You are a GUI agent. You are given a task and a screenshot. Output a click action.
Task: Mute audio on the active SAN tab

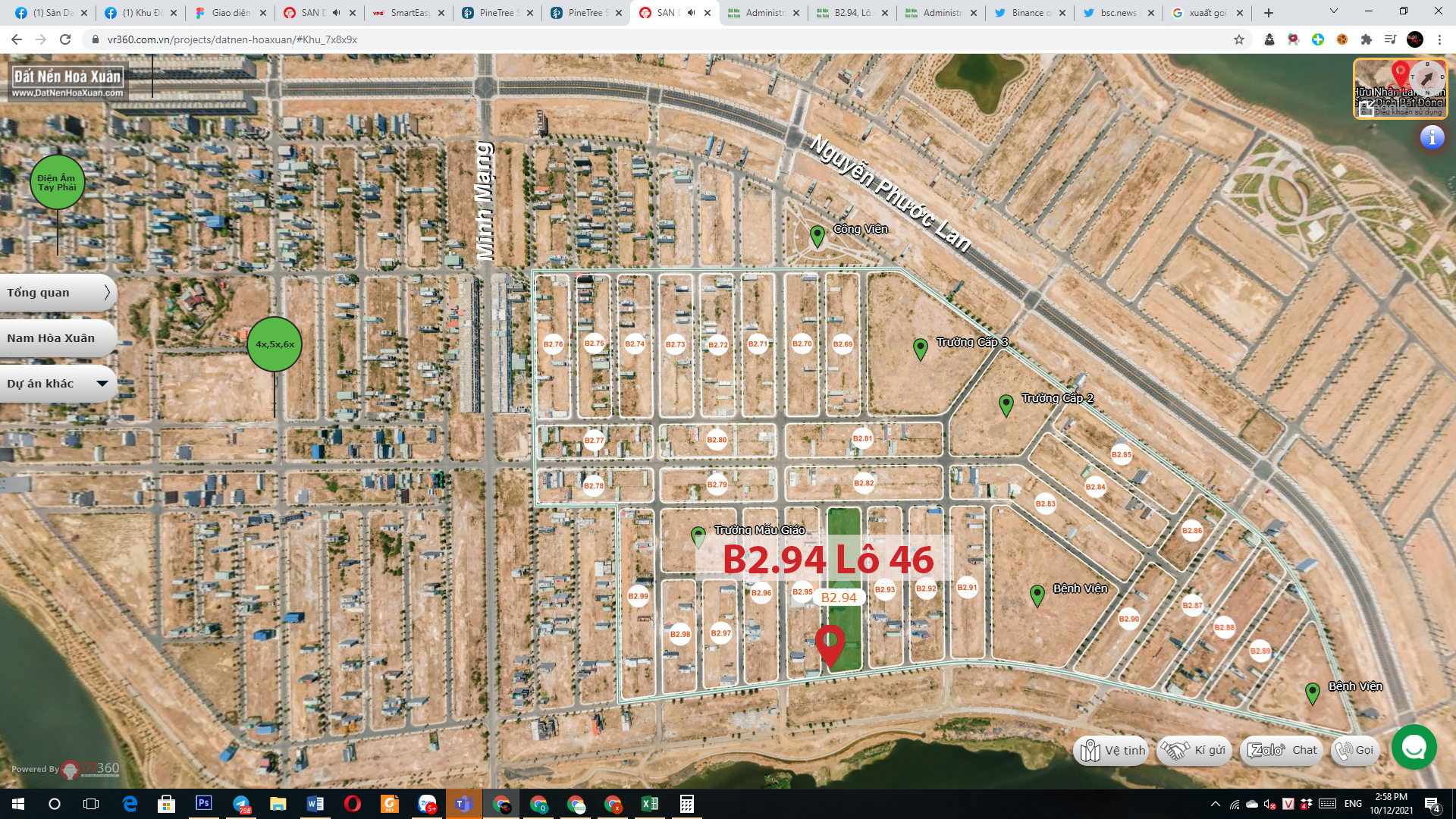click(x=691, y=13)
